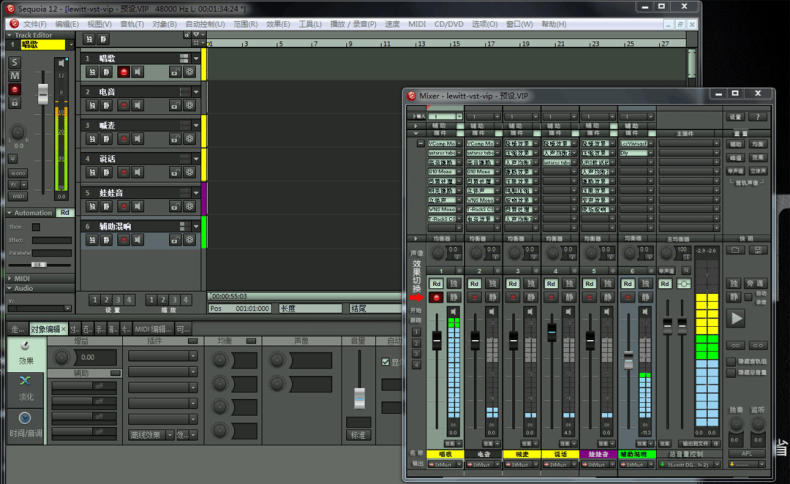Expand the 唱歌 track dropdown arrow
The image size is (790, 484).
196,58
